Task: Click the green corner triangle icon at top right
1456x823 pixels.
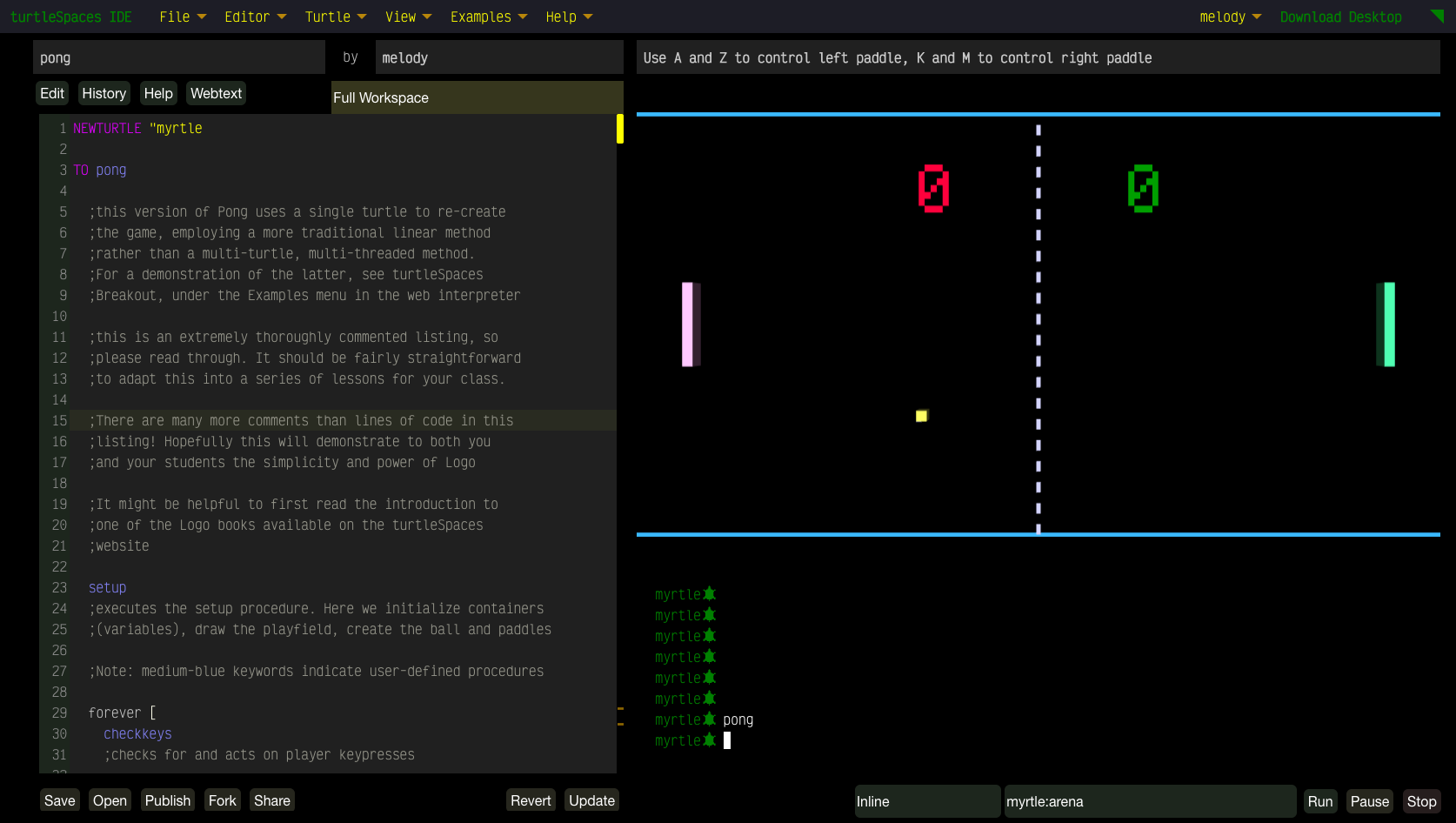Action: (1437, 15)
